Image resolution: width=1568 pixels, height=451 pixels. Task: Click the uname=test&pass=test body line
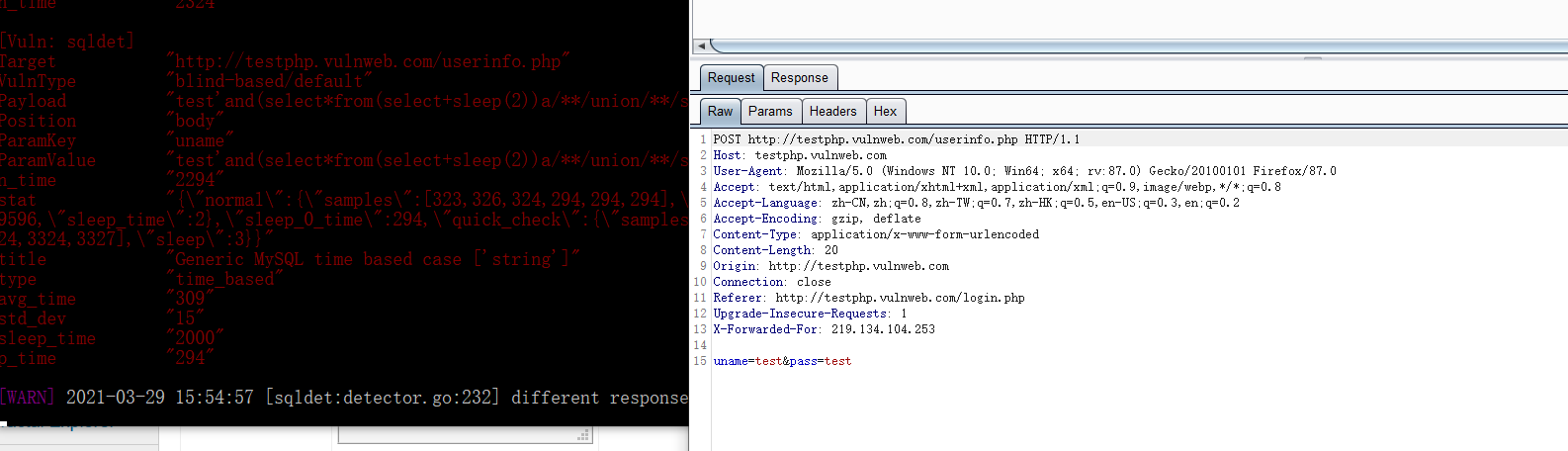tap(782, 361)
